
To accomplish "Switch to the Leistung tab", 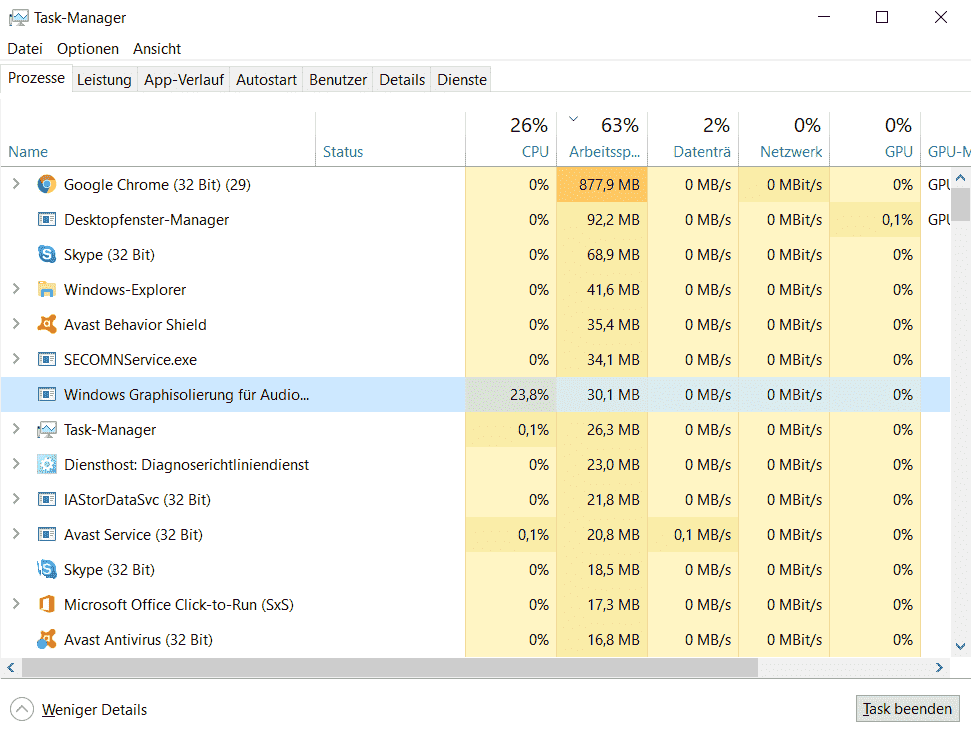I will 104,80.
